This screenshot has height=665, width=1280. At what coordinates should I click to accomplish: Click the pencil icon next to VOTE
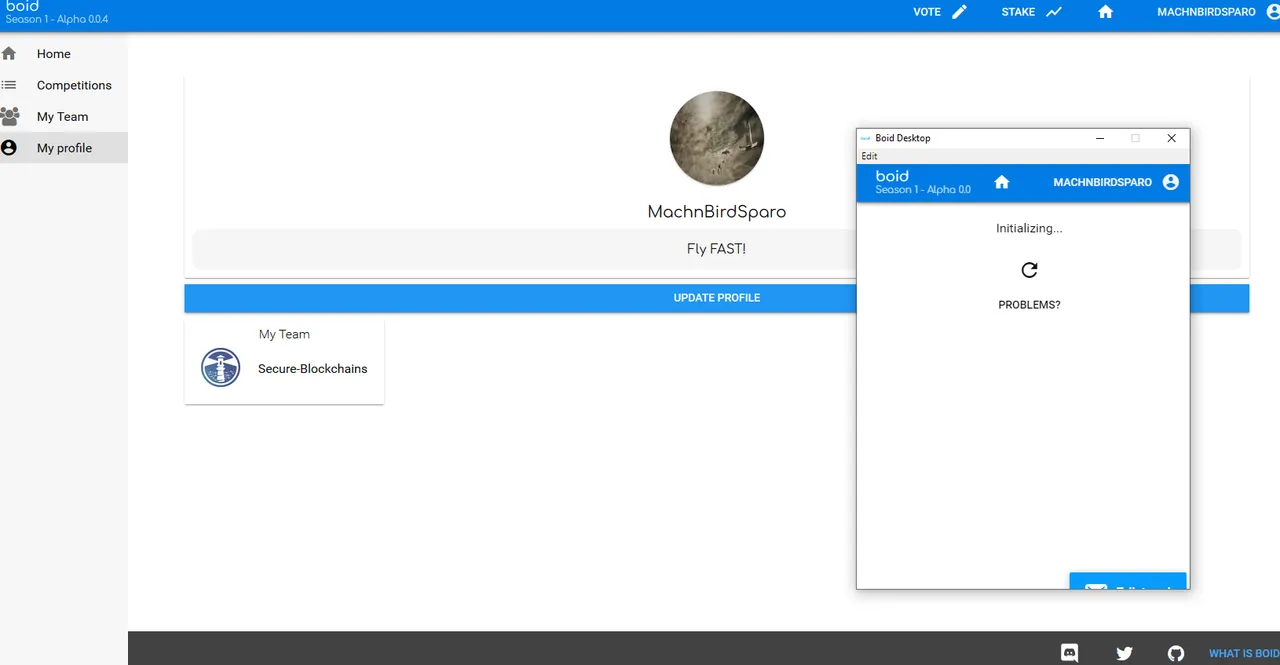coord(959,12)
